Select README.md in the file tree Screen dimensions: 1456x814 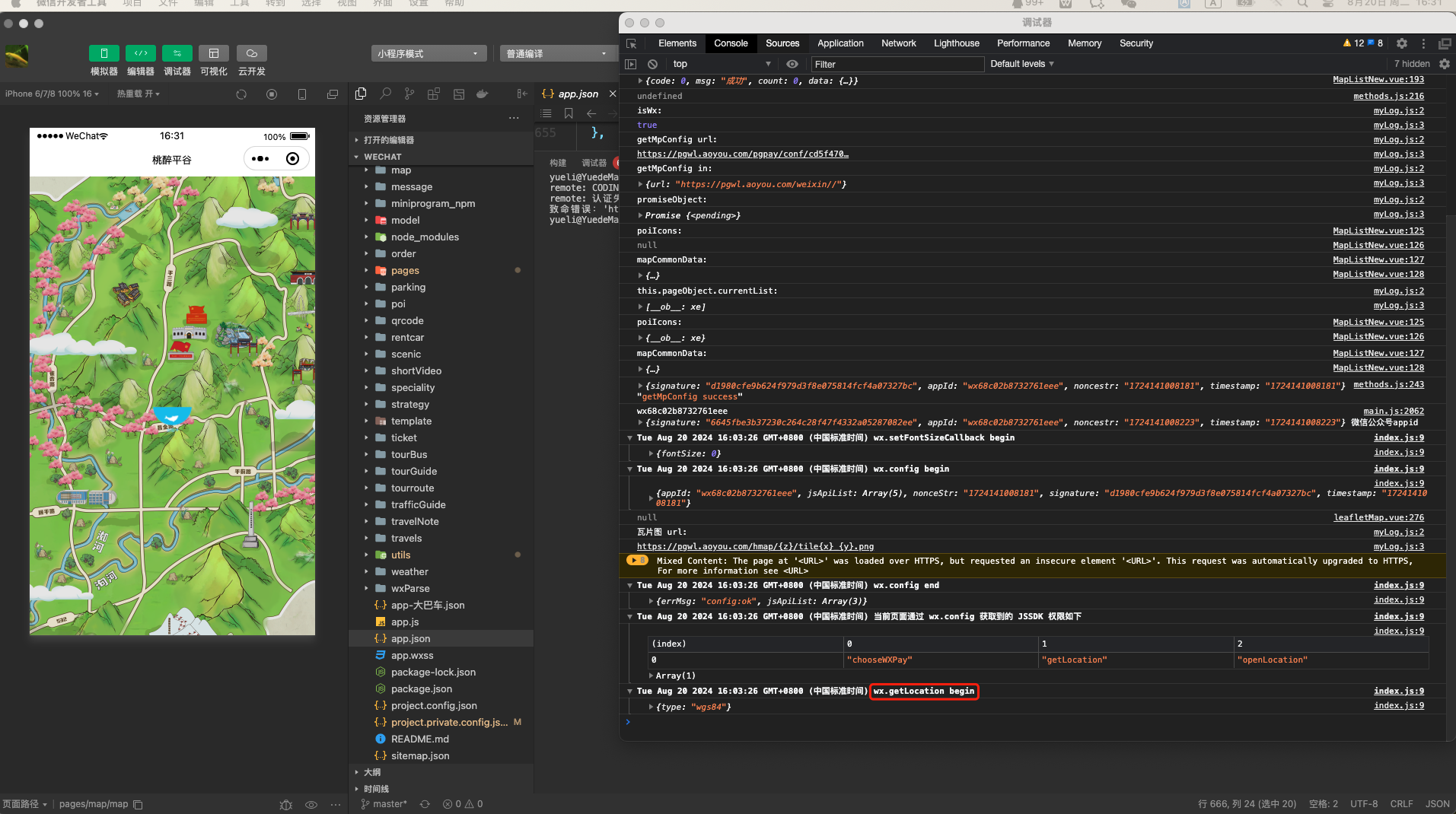[419, 739]
